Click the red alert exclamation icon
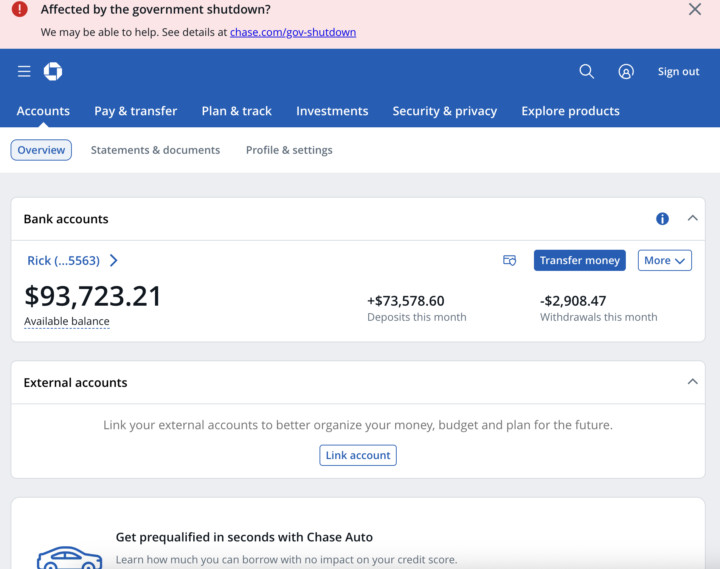720x569 pixels. [20, 9]
